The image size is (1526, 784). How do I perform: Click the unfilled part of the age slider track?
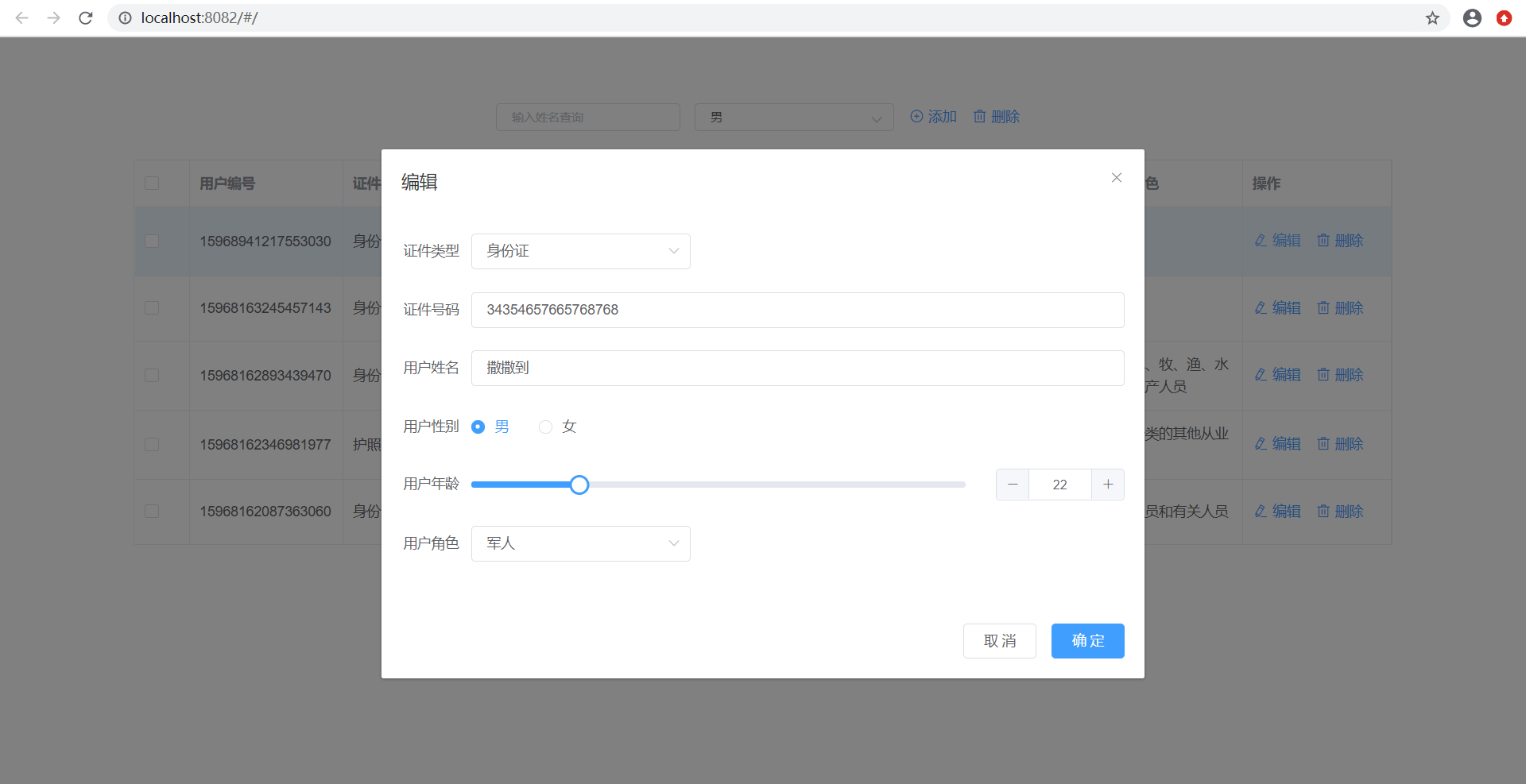pyautogui.click(x=777, y=485)
